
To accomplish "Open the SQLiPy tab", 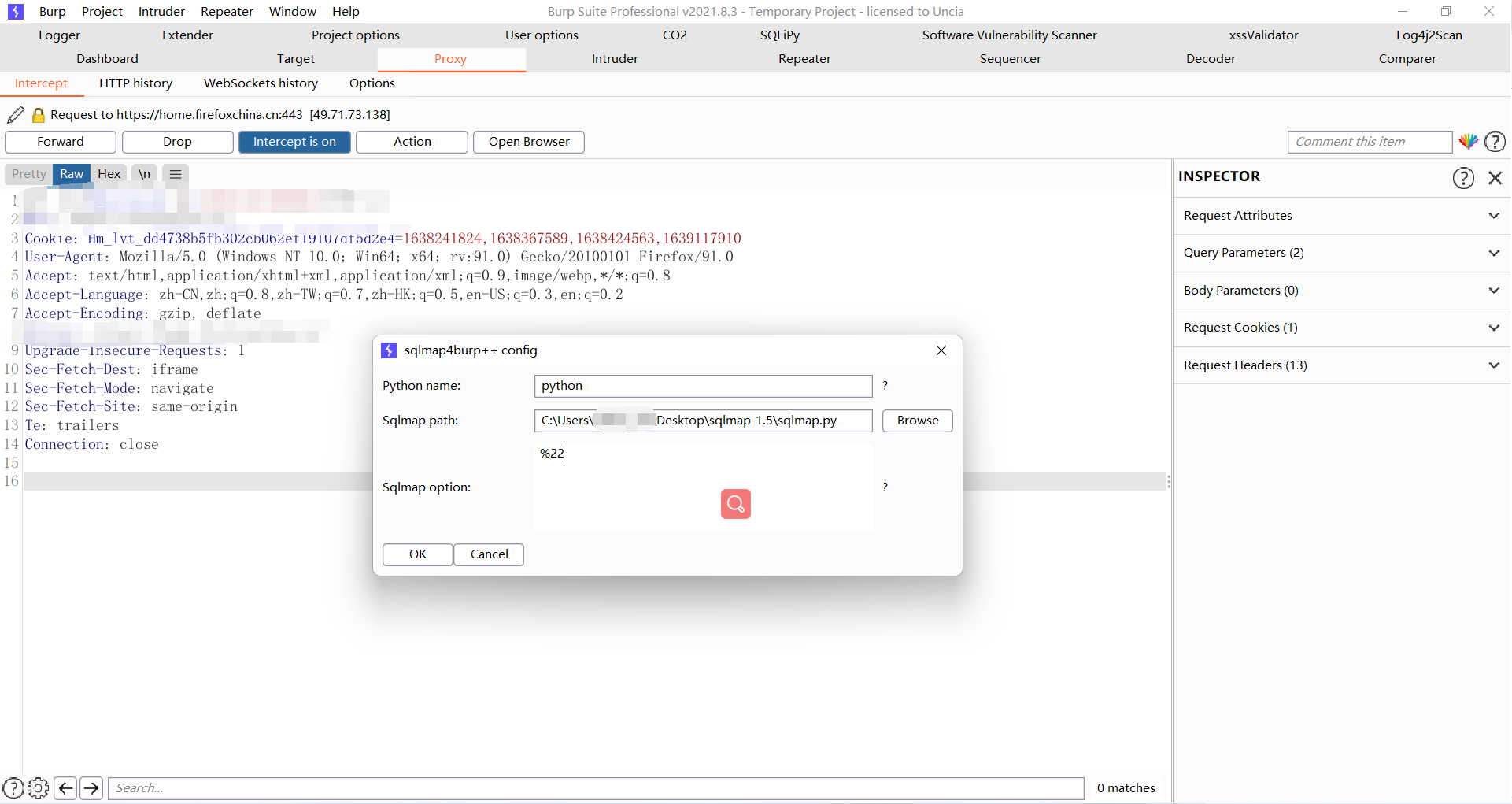I will (x=780, y=35).
